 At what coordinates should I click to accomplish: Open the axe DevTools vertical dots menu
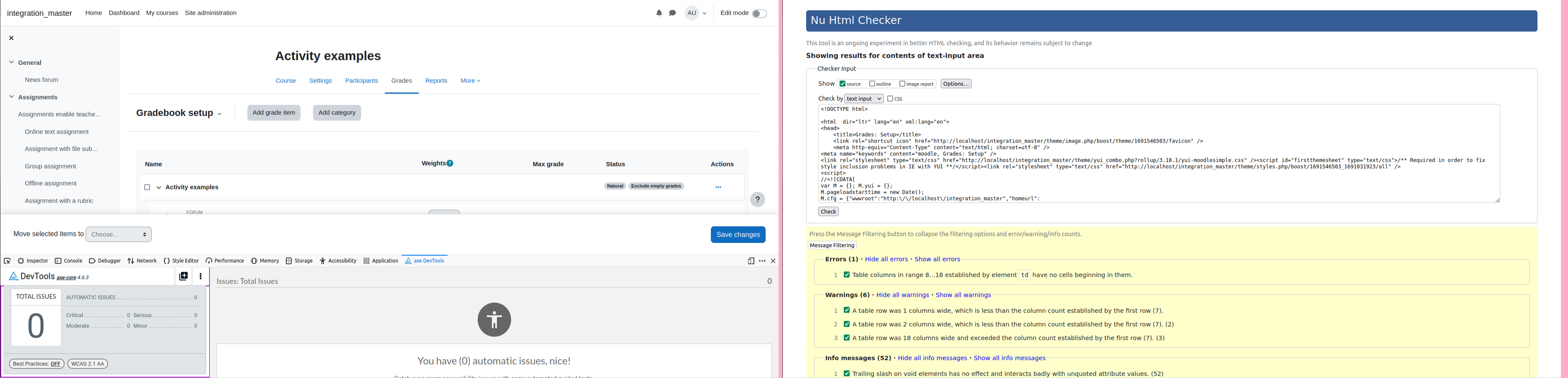(201, 276)
